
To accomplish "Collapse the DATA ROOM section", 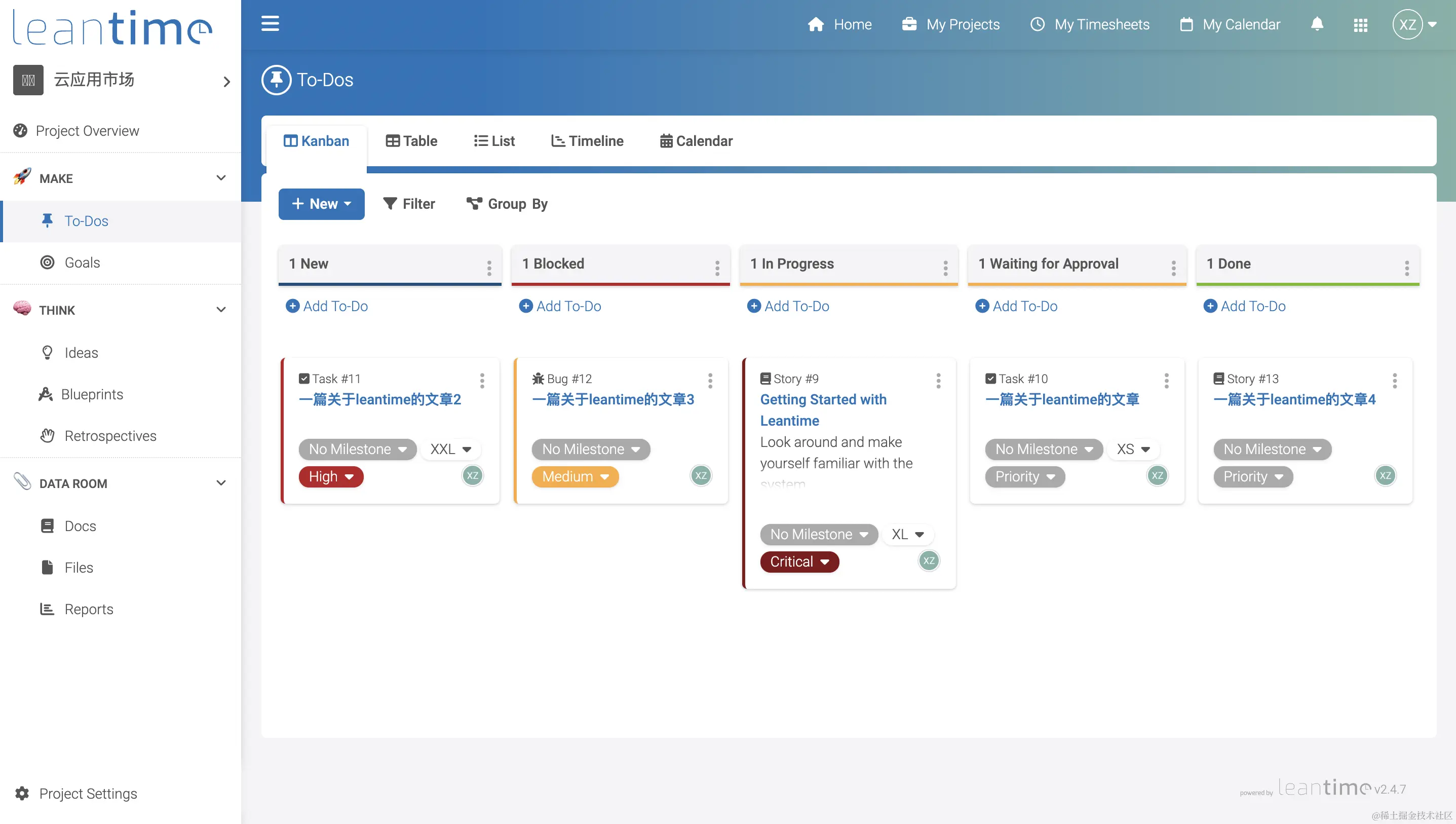I will [221, 483].
